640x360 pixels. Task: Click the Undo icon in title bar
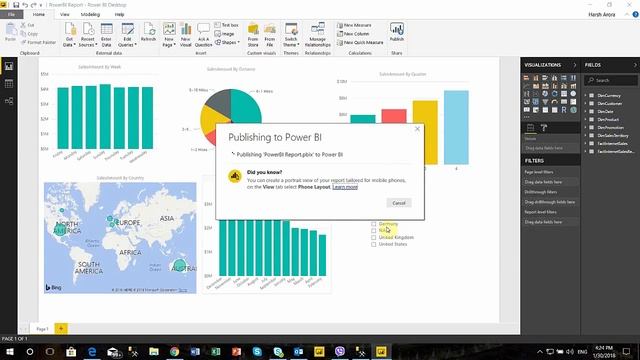coord(25,5)
